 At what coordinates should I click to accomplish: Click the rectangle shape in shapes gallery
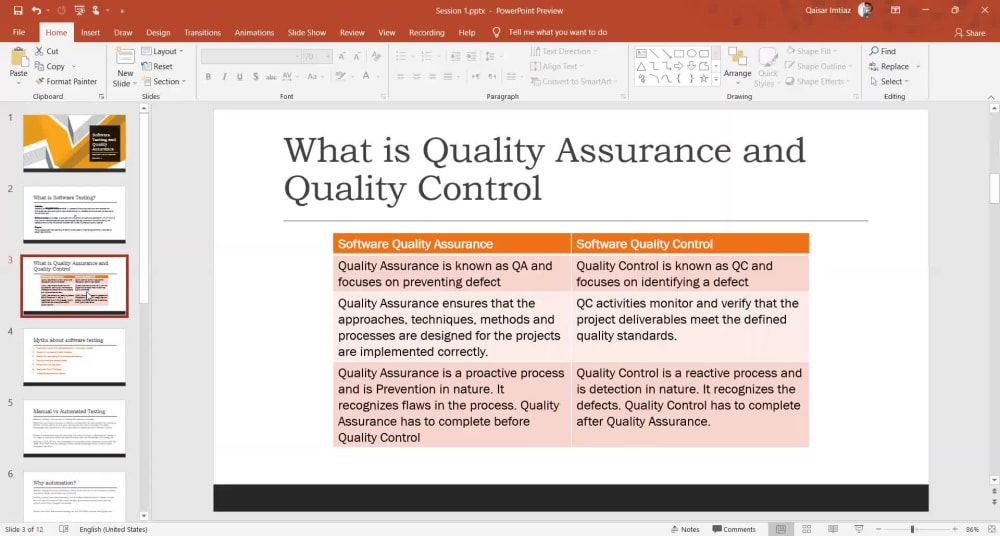tap(679, 54)
